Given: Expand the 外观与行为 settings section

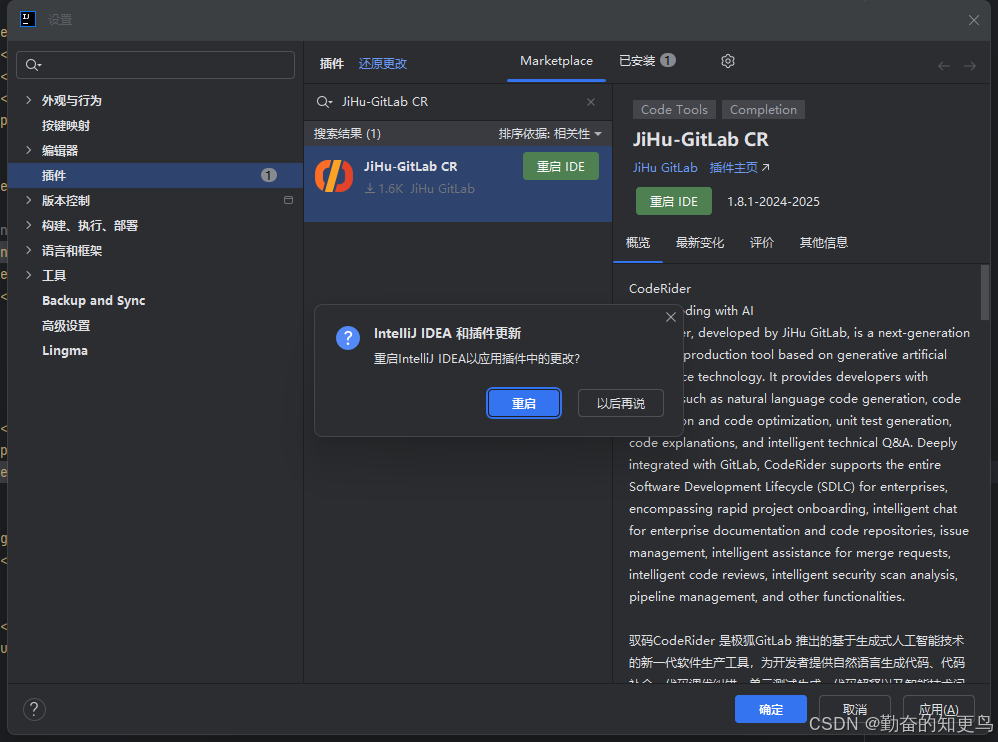Looking at the screenshot, I should [x=28, y=100].
